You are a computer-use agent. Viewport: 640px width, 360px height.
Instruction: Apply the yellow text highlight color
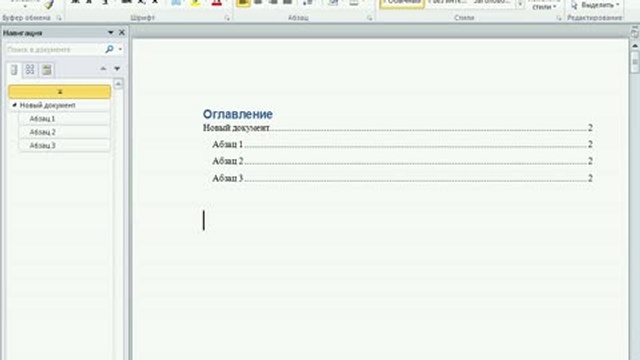click(196, 3)
